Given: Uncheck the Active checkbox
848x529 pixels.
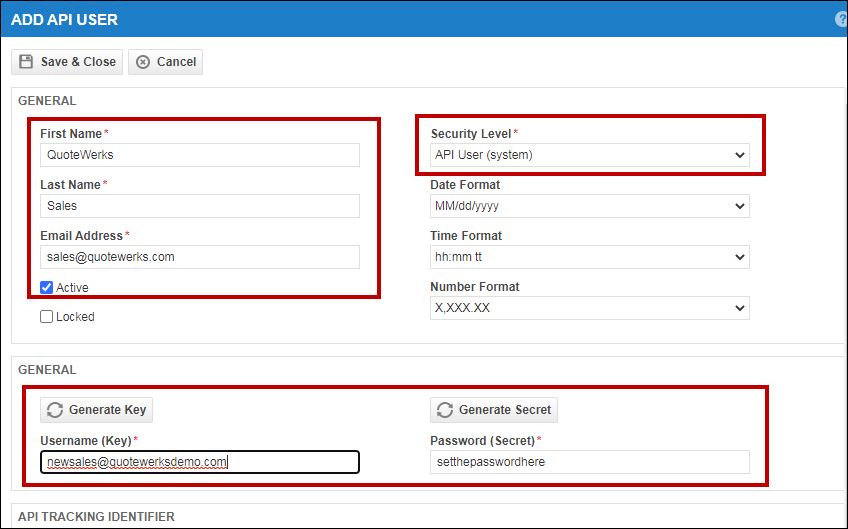Looking at the screenshot, I should (x=47, y=288).
